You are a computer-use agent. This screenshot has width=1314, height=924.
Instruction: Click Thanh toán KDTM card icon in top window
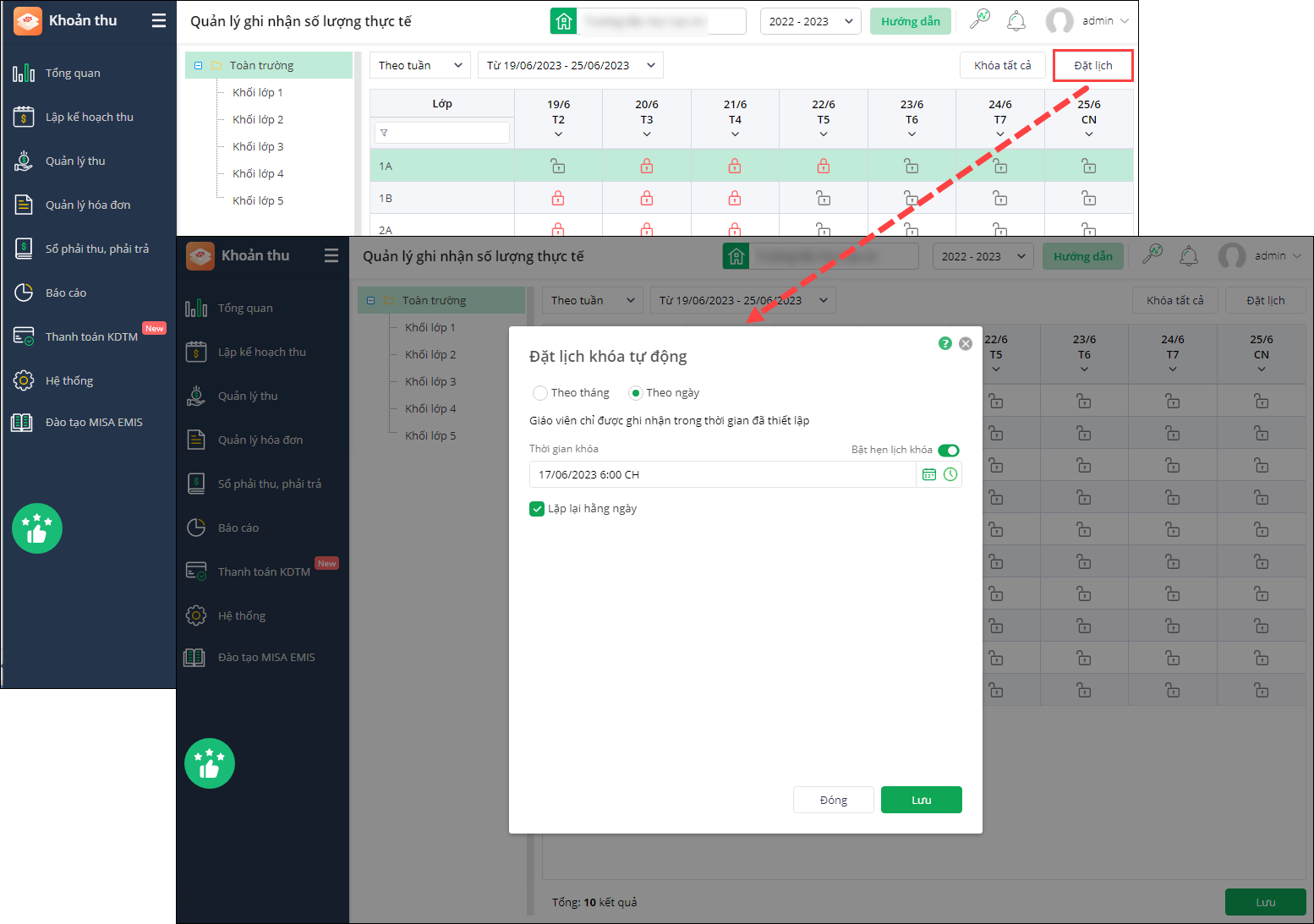click(24, 336)
